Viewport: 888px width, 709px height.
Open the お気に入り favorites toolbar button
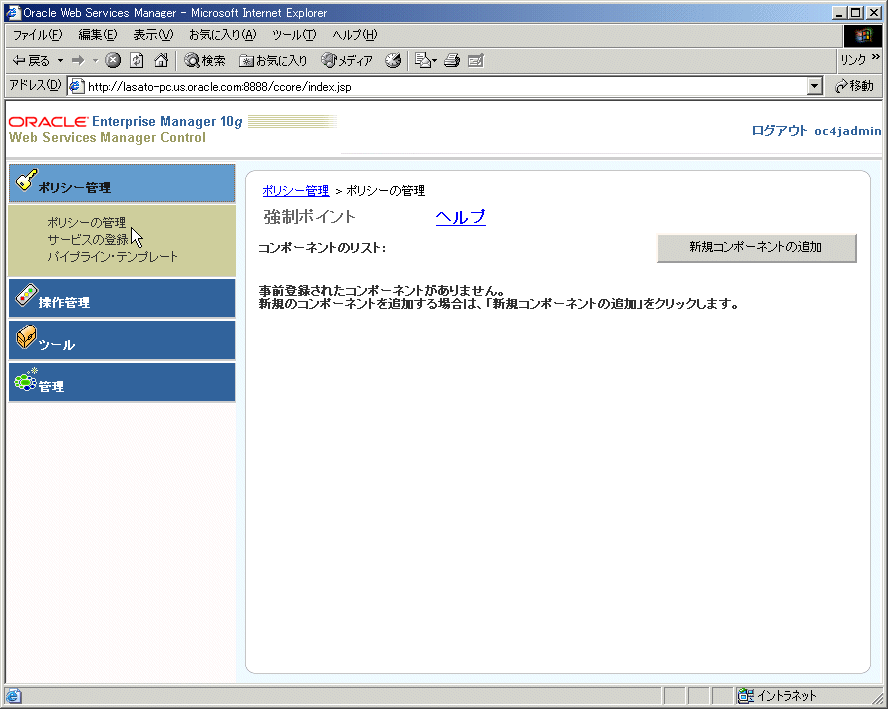pyautogui.click(x=273, y=60)
